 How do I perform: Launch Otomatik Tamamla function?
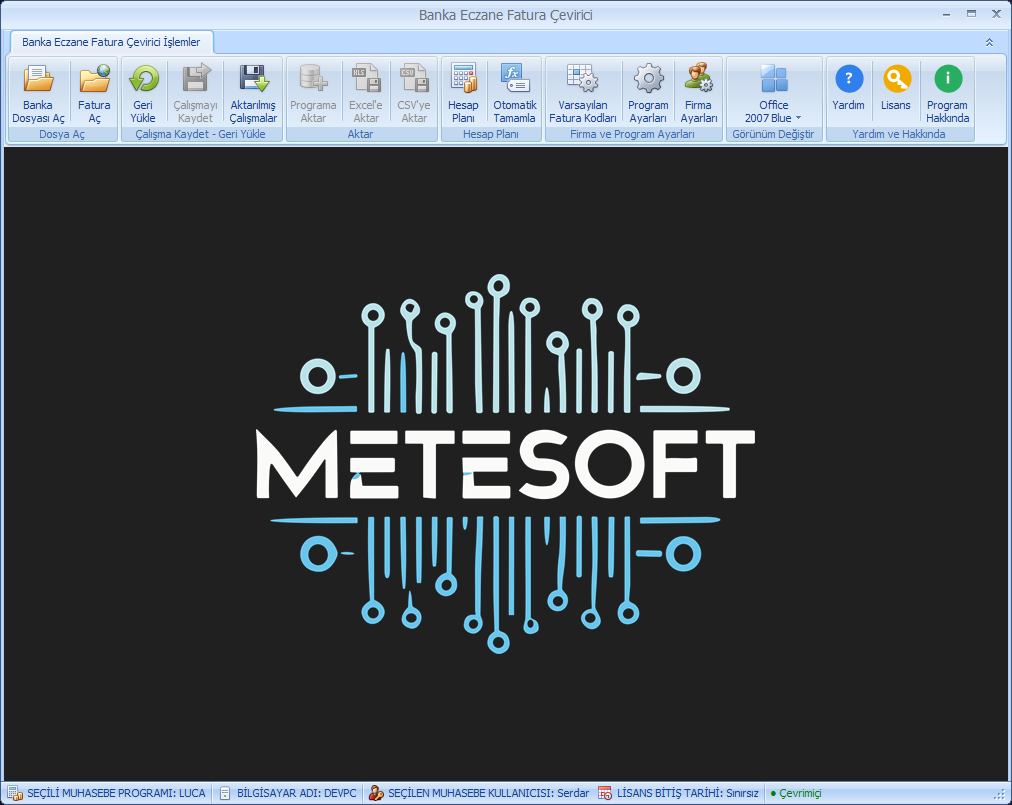point(514,92)
